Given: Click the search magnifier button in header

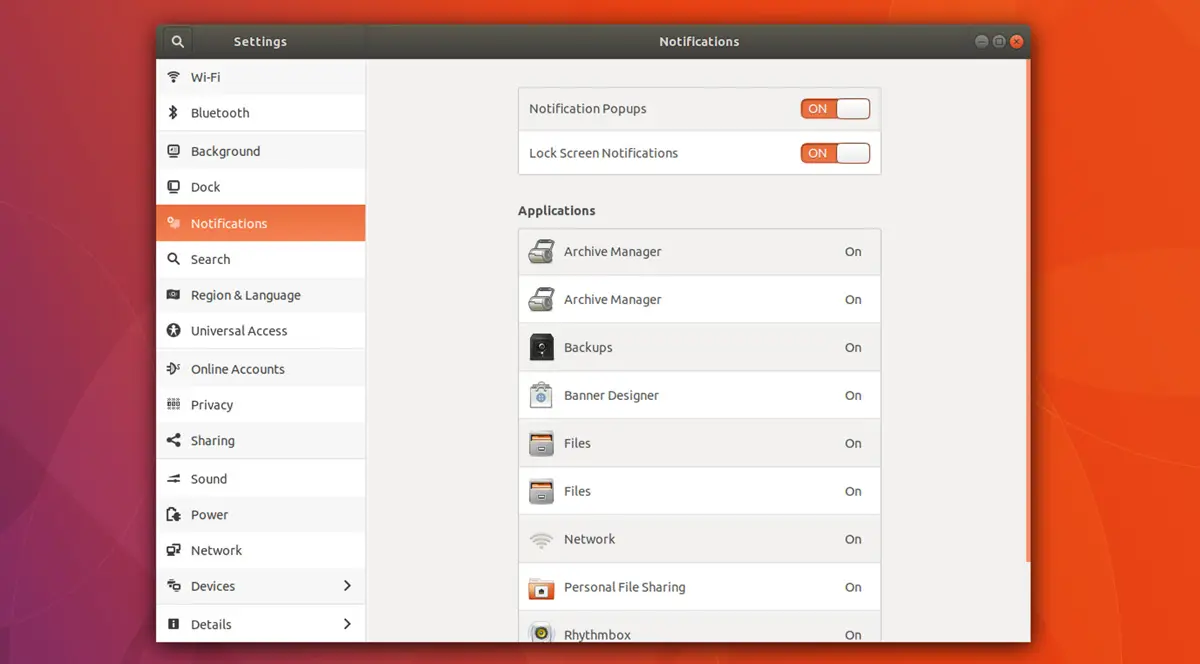Looking at the screenshot, I should coord(177,42).
